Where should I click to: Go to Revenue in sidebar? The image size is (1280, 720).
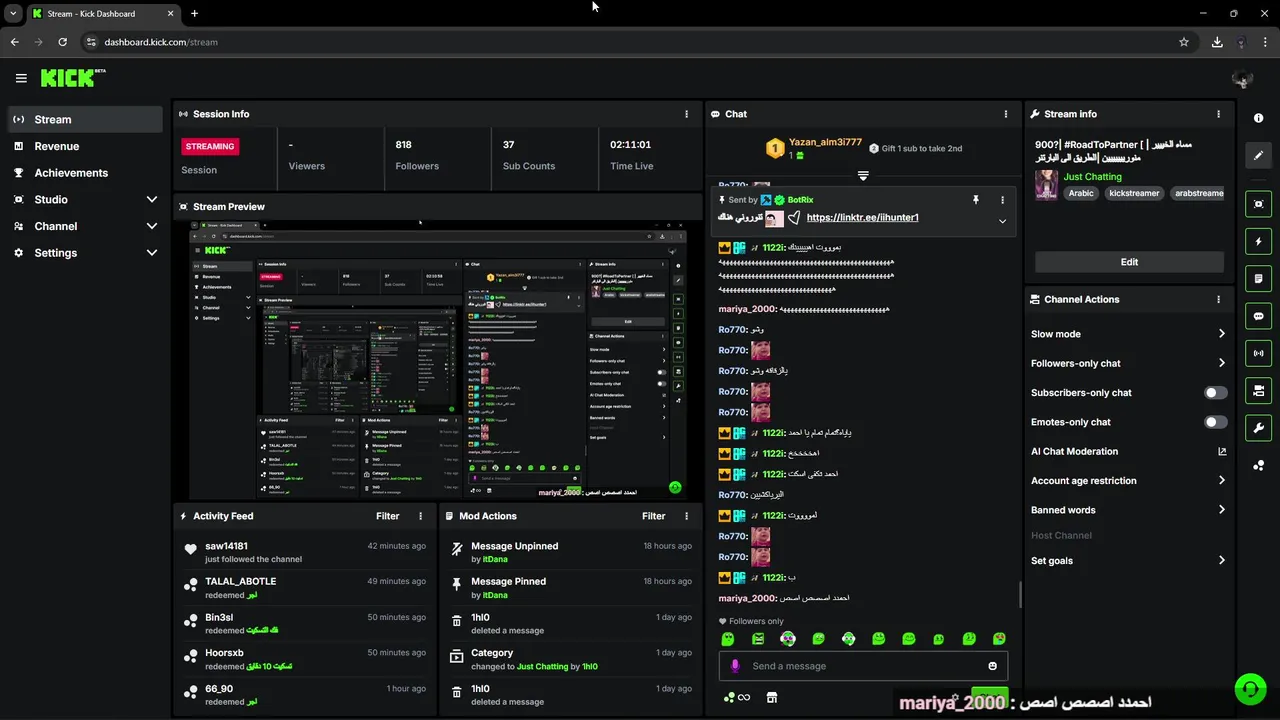(85, 146)
